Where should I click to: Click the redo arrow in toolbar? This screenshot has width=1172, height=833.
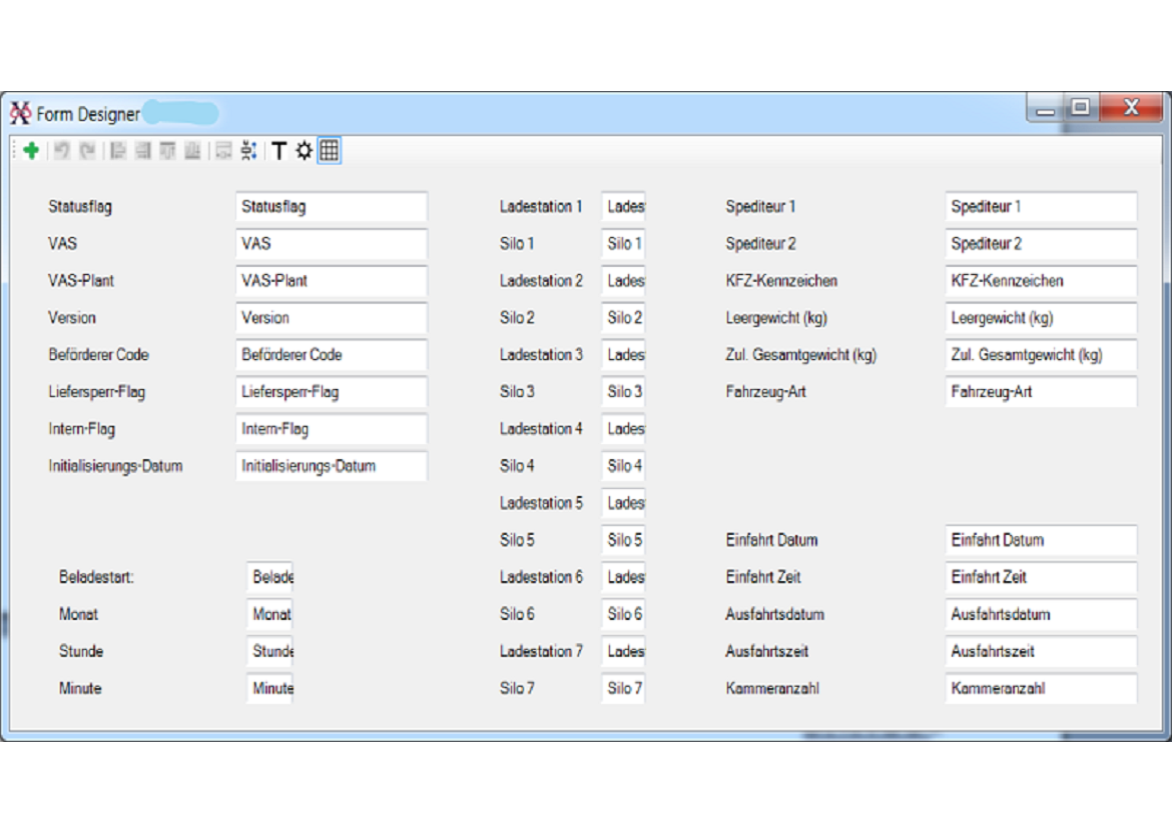(88, 151)
